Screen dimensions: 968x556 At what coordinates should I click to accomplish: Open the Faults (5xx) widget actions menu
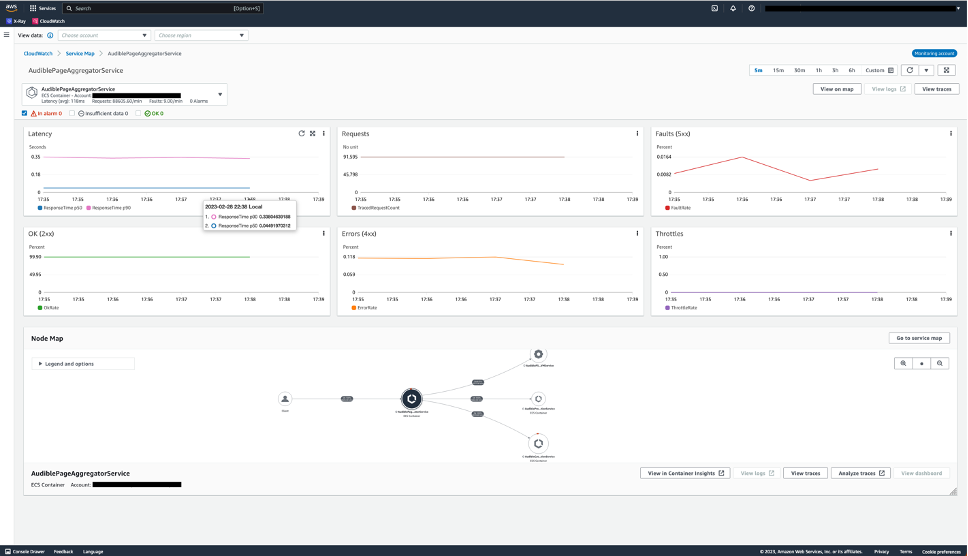pyautogui.click(x=951, y=133)
